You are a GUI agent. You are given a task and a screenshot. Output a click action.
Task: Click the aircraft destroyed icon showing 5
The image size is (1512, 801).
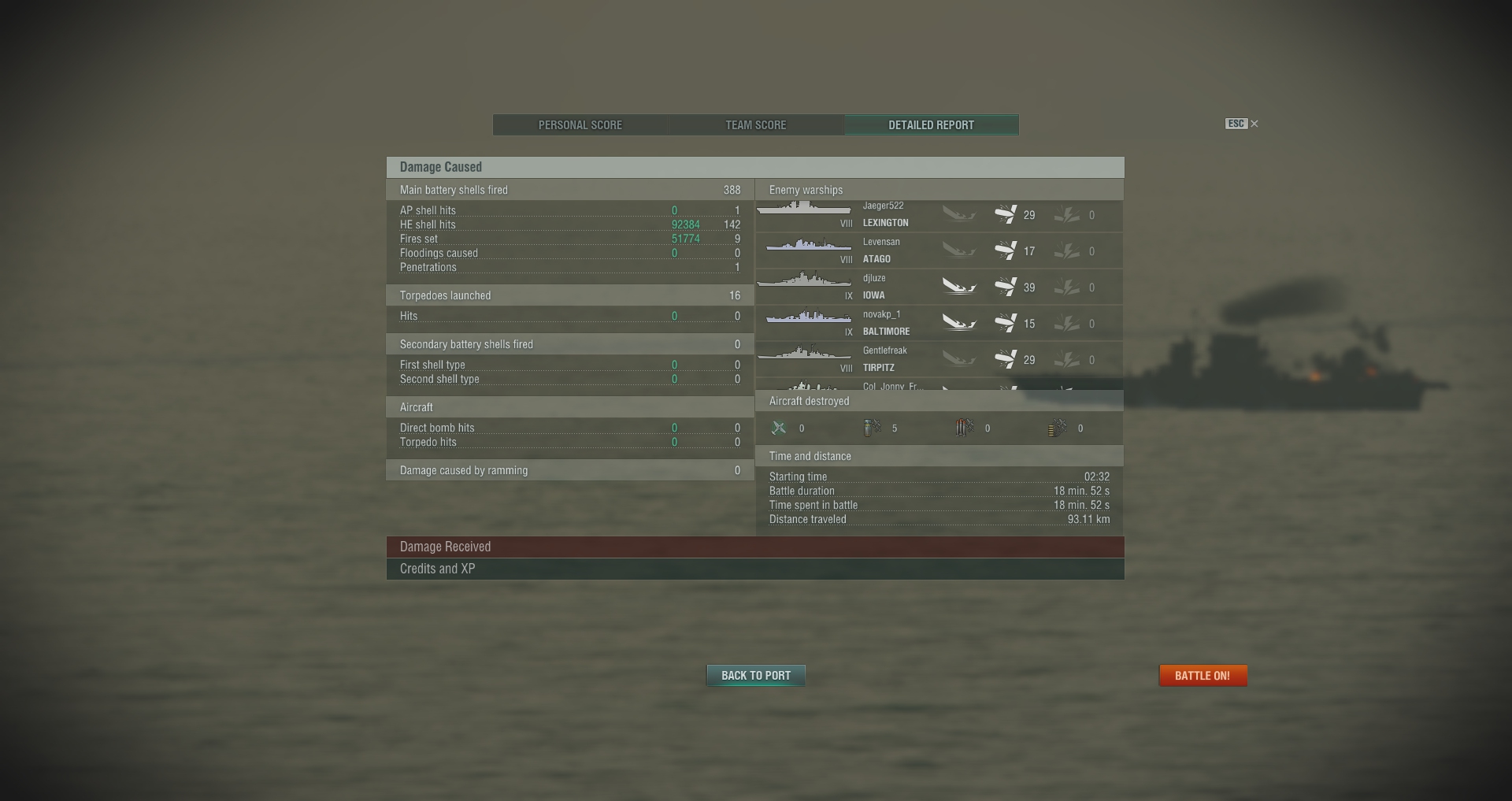[872, 428]
